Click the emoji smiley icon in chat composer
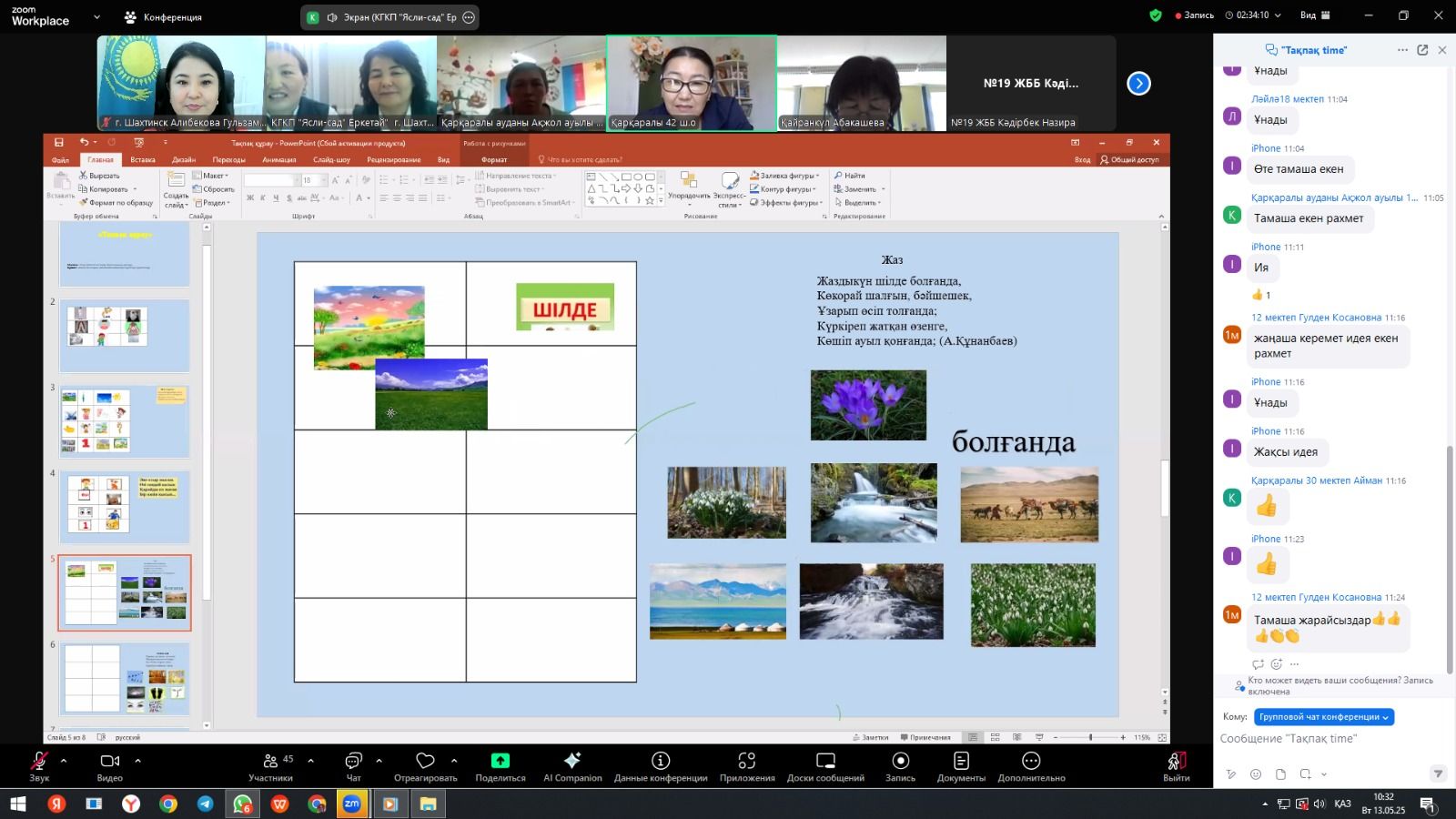The image size is (1456, 819). click(x=1256, y=774)
